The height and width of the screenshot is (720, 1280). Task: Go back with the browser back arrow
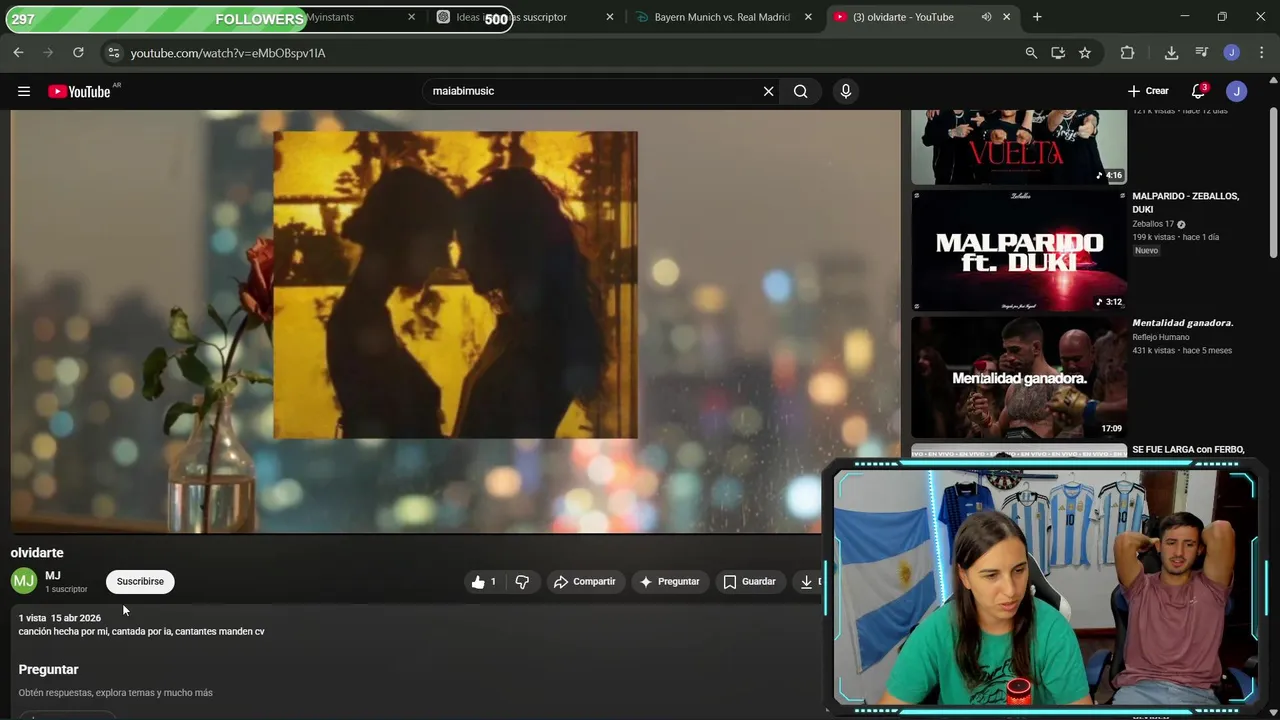tap(18, 52)
